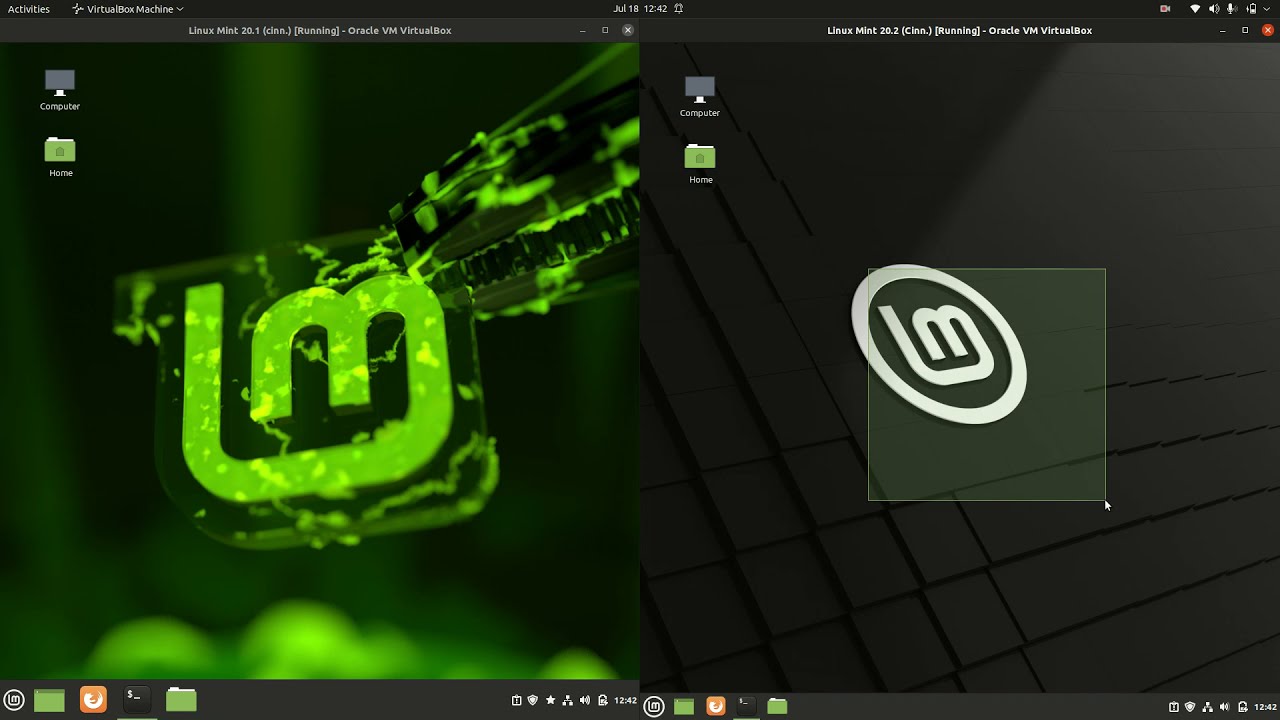Click notification tray icon in Mint 20.1 panel

pyautogui.click(x=516, y=700)
